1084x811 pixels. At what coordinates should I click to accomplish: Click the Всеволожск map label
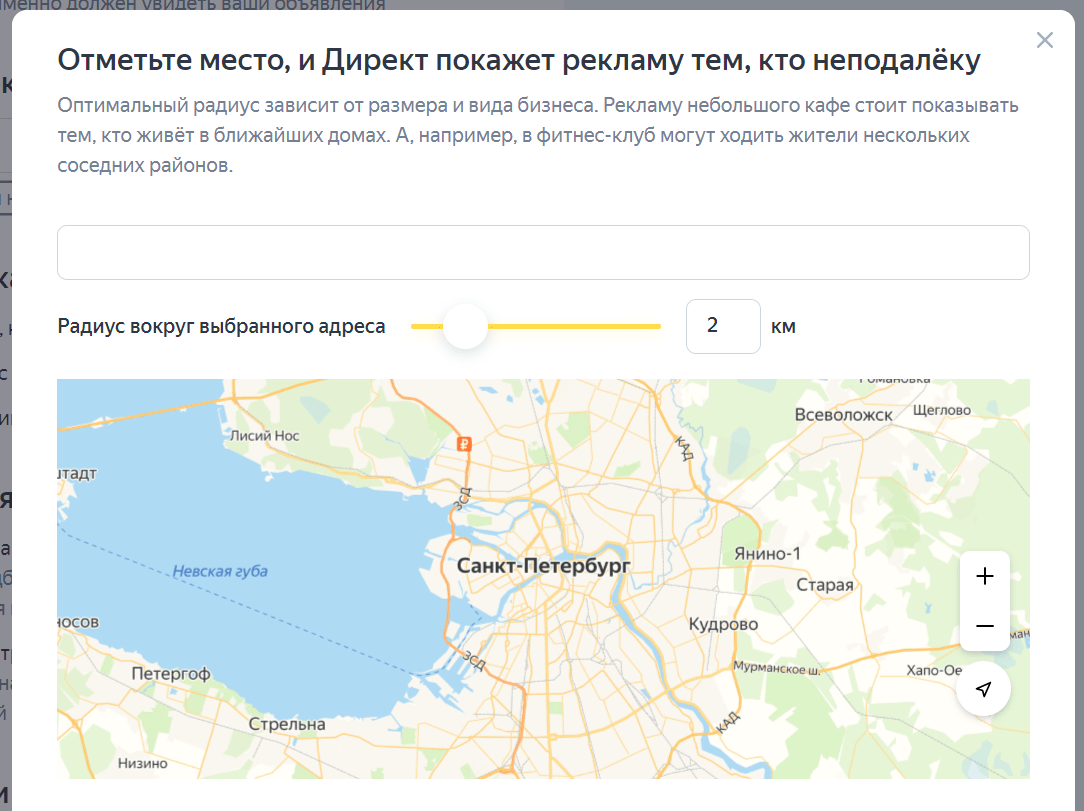click(x=843, y=415)
